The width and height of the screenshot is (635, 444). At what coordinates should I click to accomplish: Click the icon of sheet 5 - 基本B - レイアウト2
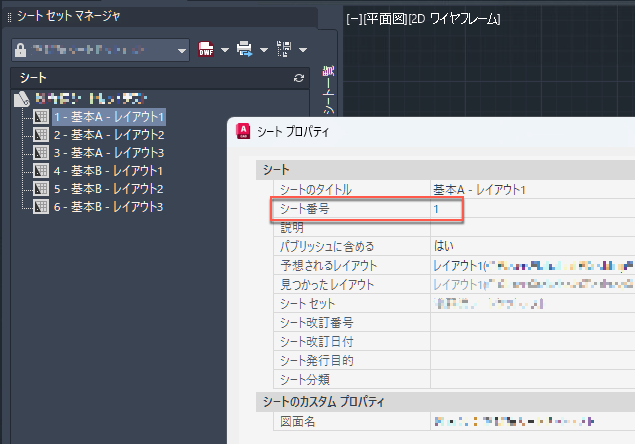pos(41,189)
